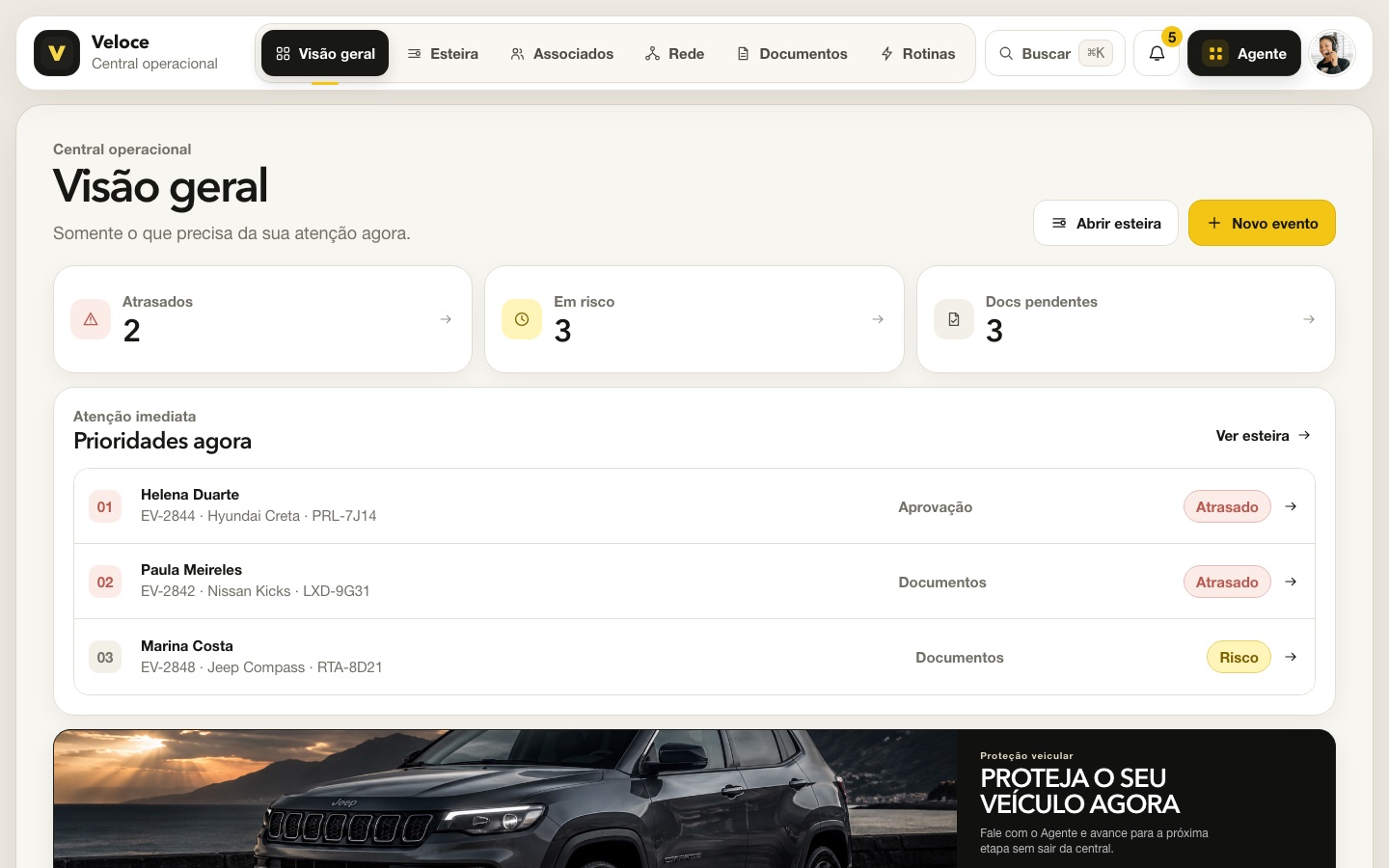
Task: Open Helena Duarte row arrow
Action: [1291, 506]
